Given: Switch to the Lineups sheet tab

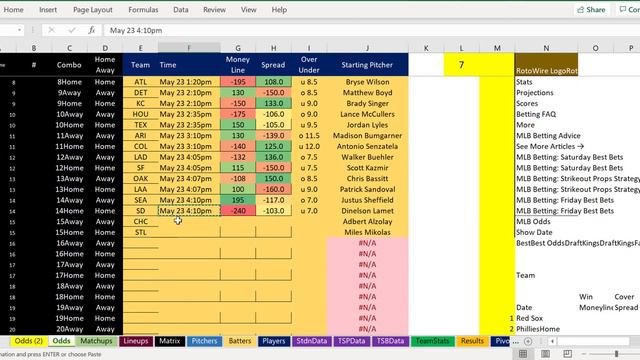Looking at the screenshot, I should [x=136, y=341].
